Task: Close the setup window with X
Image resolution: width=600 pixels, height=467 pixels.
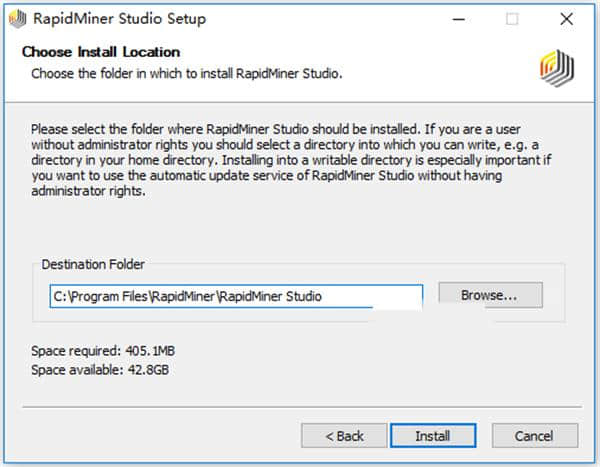Action: (567, 18)
